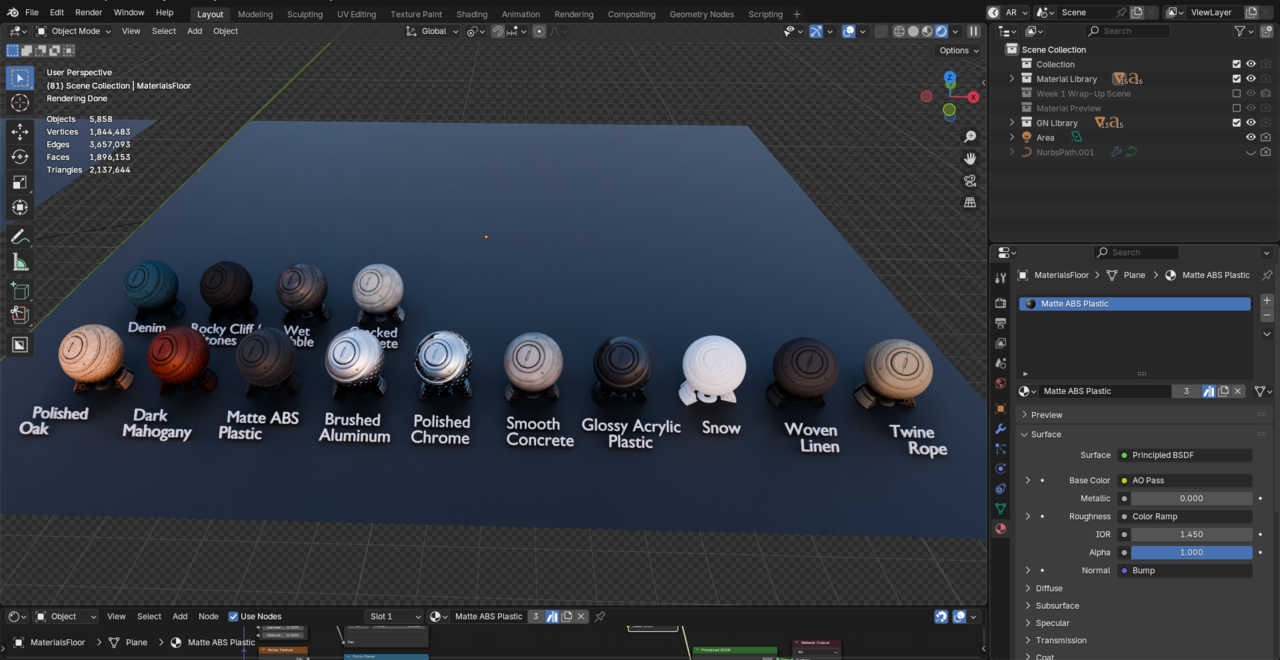This screenshot has width=1280, height=660.
Task: Click the Principled BSDF surface button
Action: pos(1185,455)
